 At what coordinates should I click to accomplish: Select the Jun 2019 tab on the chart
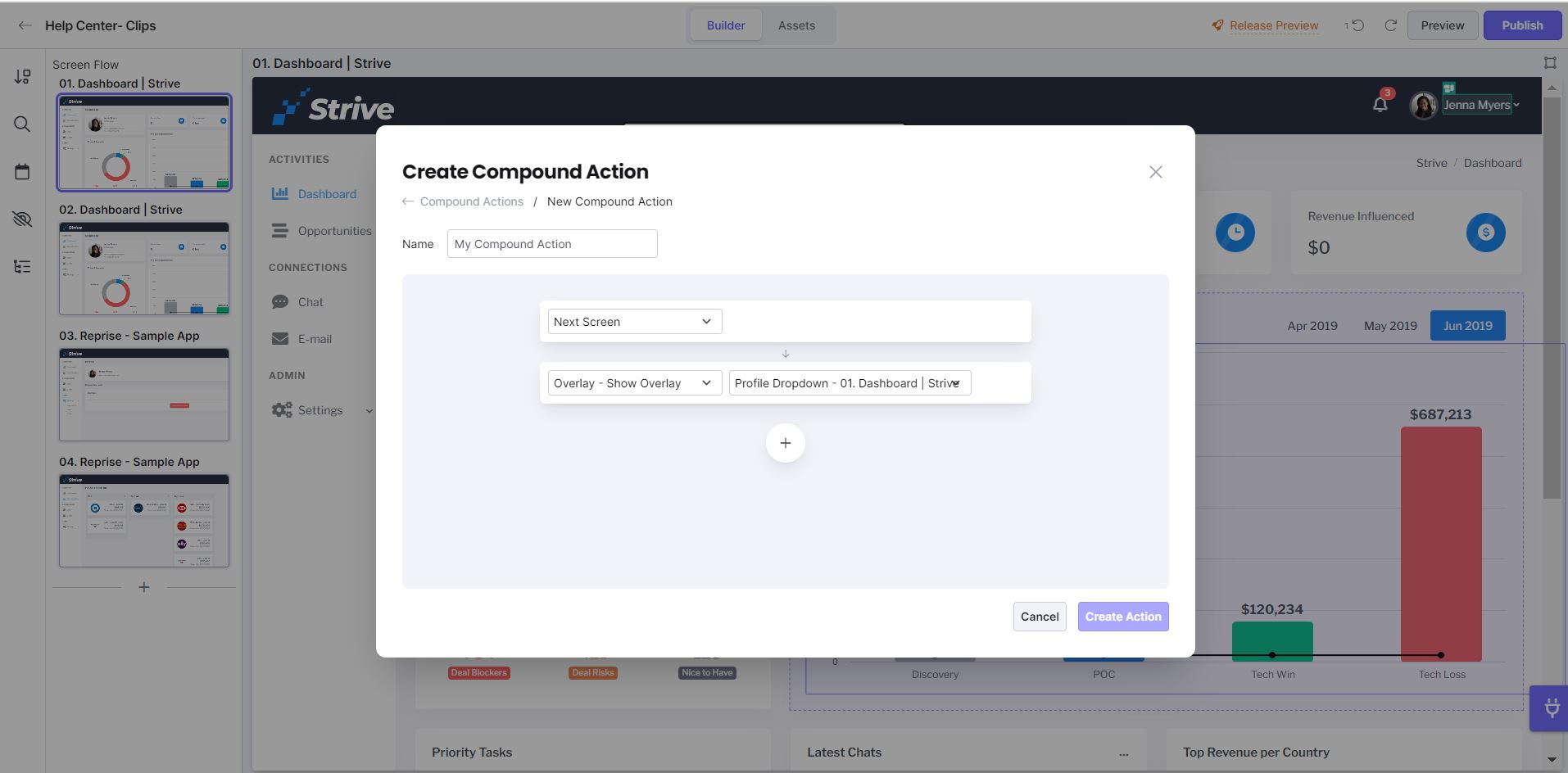click(x=1467, y=325)
